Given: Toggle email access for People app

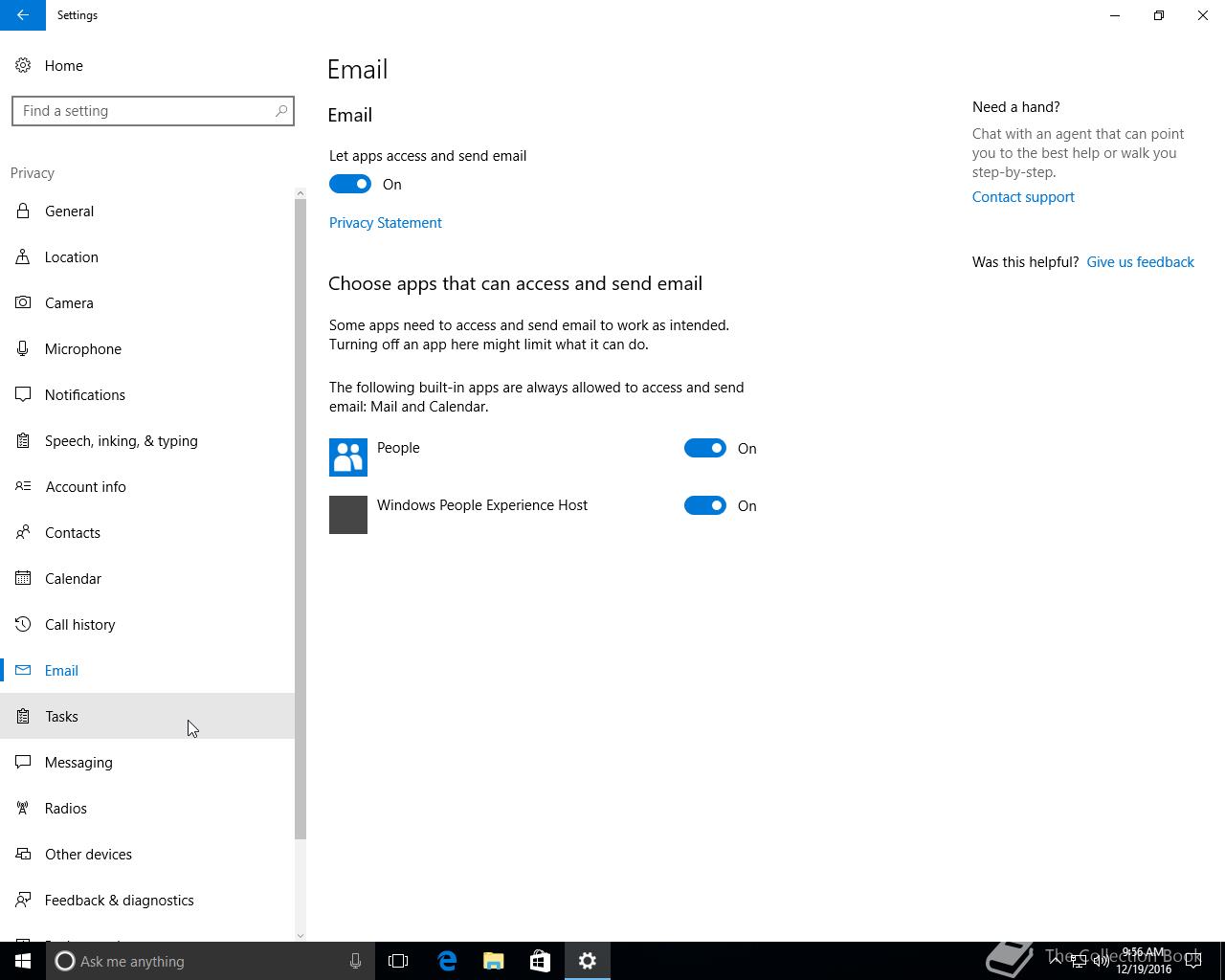Looking at the screenshot, I should tap(705, 448).
